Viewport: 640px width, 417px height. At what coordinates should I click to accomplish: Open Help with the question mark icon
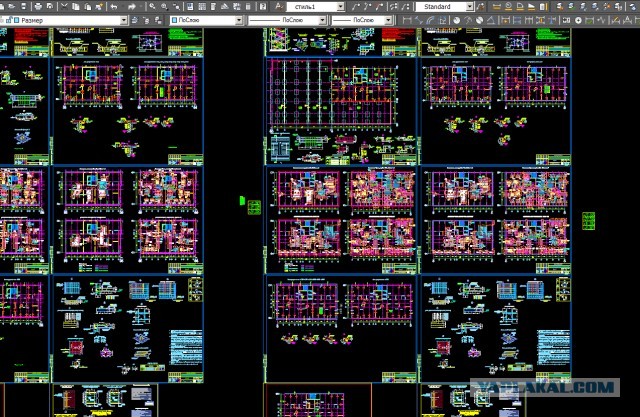tap(263, 7)
